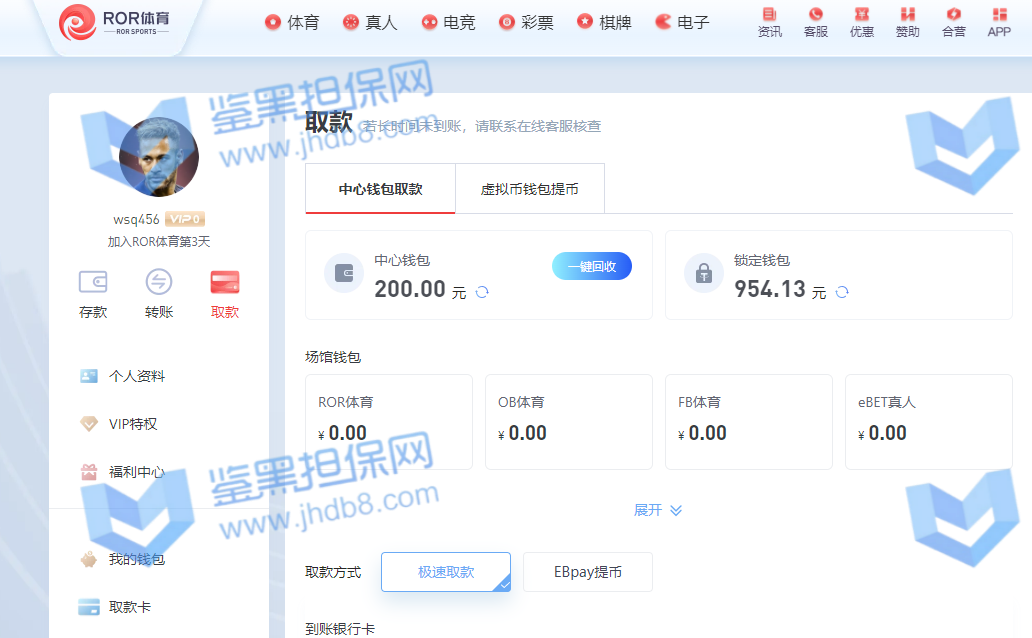
Task: Click the user profile avatar
Action: (x=159, y=157)
